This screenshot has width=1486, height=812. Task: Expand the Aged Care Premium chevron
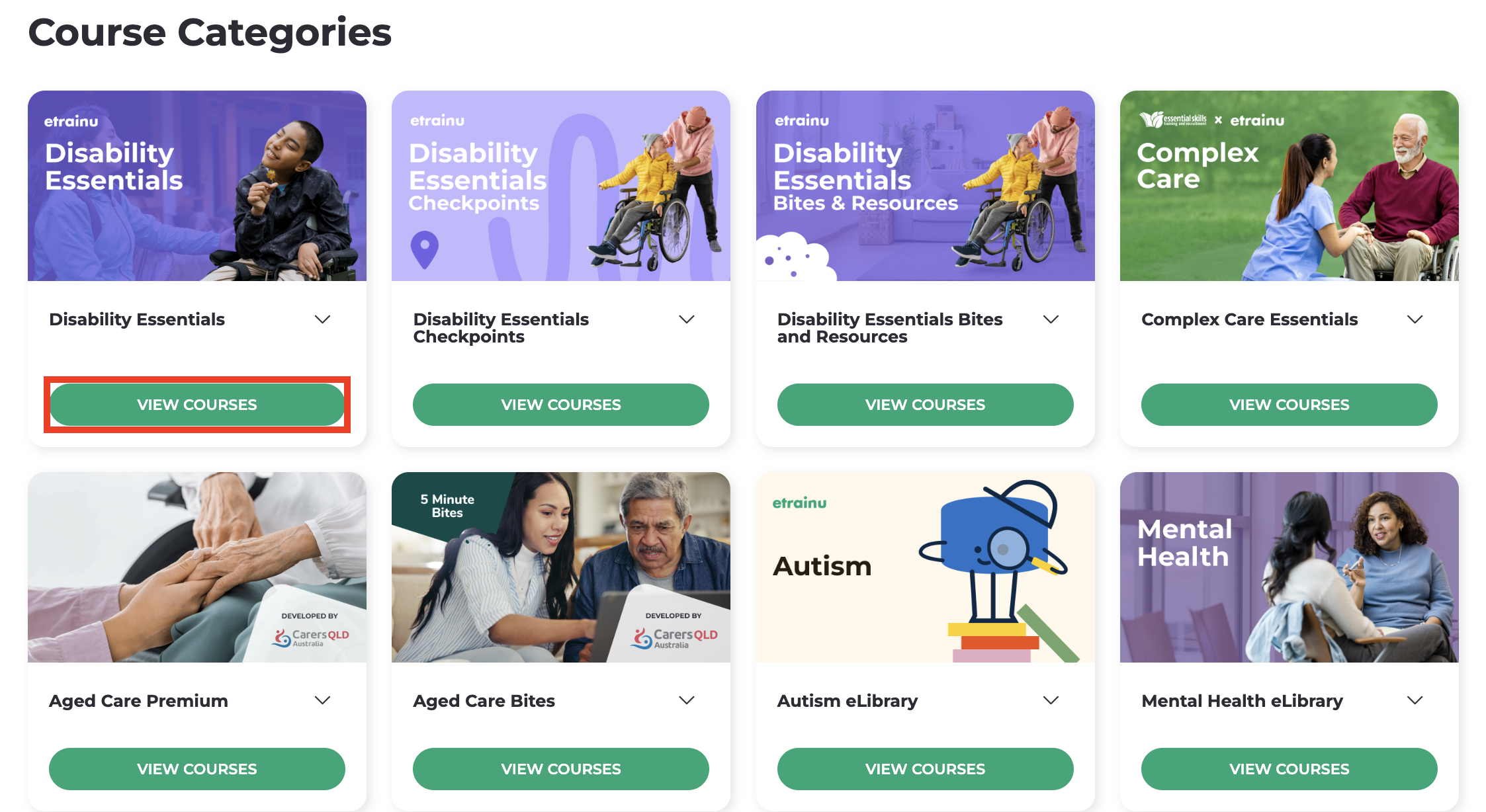[x=322, y=700]
